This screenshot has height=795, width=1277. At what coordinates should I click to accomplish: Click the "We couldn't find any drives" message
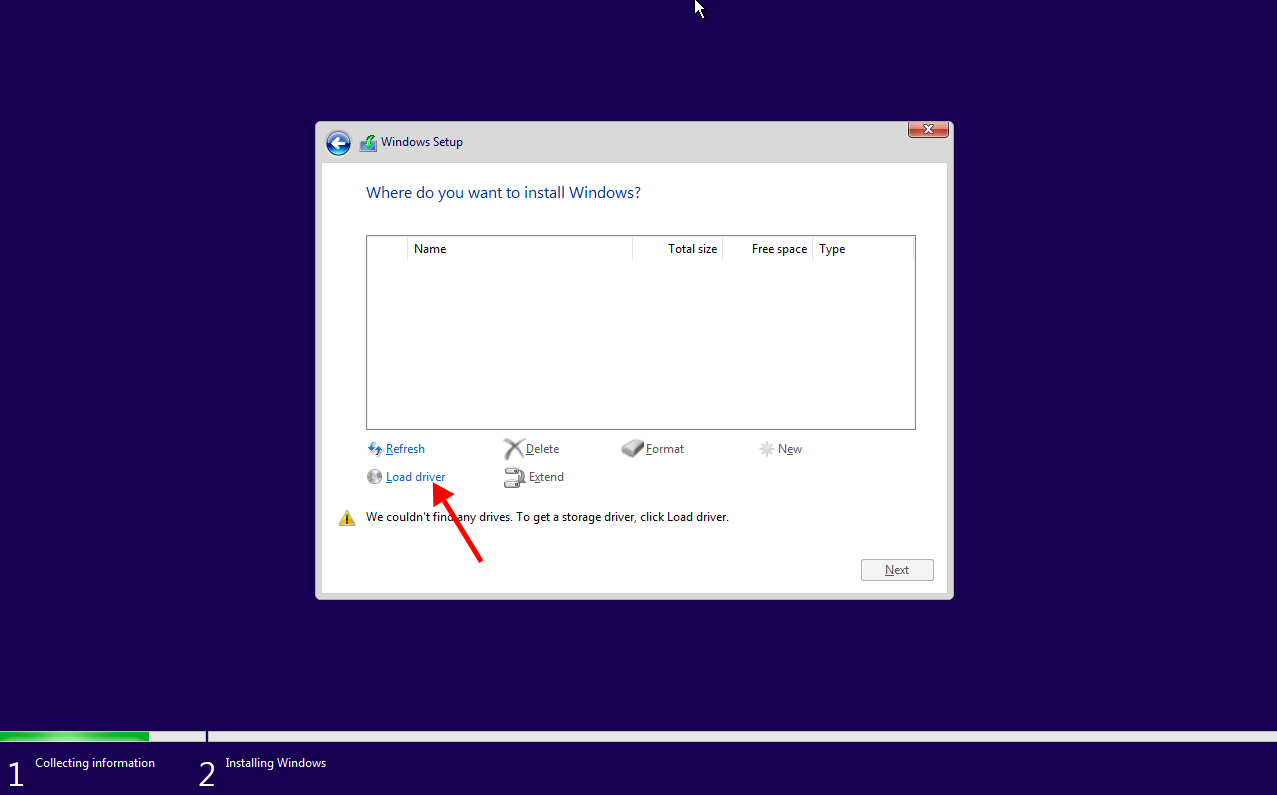coord(547,517)
